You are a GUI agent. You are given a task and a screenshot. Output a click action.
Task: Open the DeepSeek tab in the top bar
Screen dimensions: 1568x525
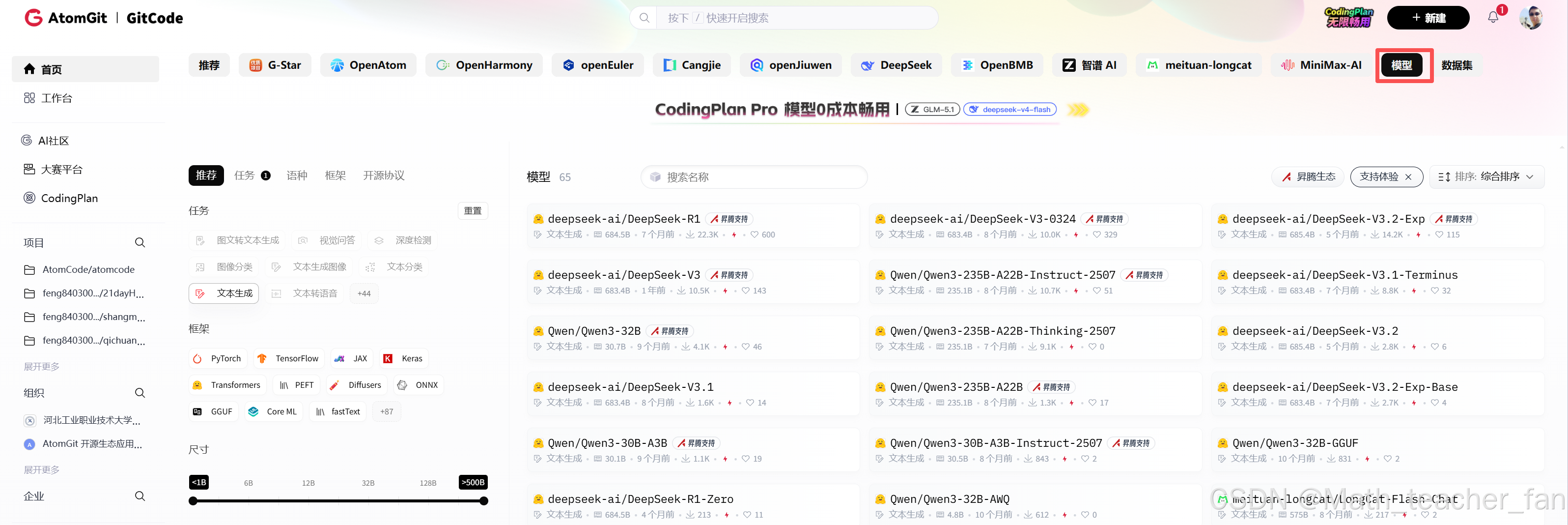click(896, 65)
